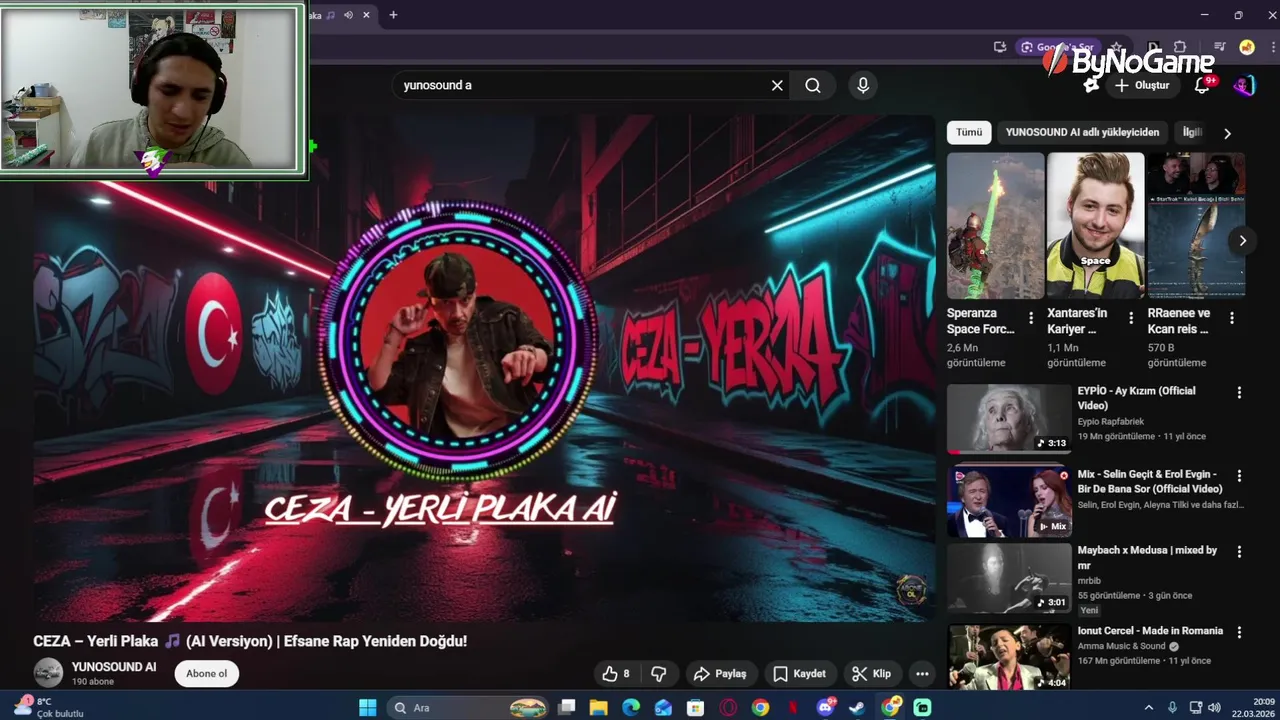Open Chrome profile avatar
The width and height of the screenshot is (1280, 720).
coord(1247,47)
